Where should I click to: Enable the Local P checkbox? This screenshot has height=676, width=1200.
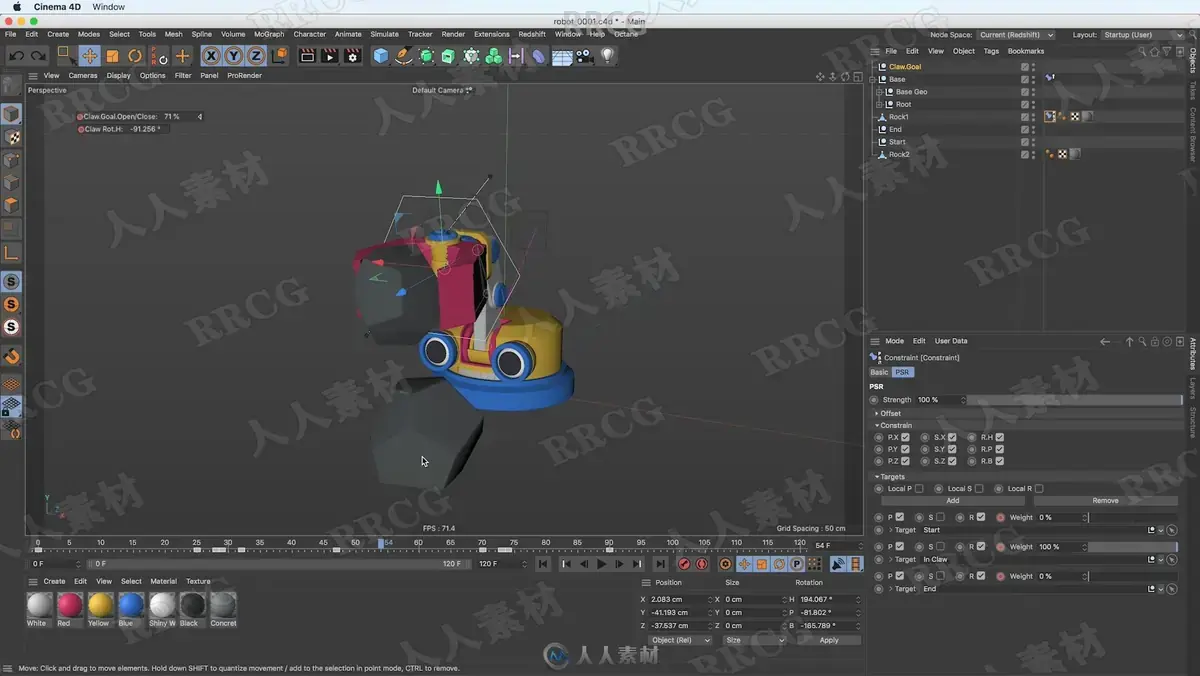[x=919, y=489]
